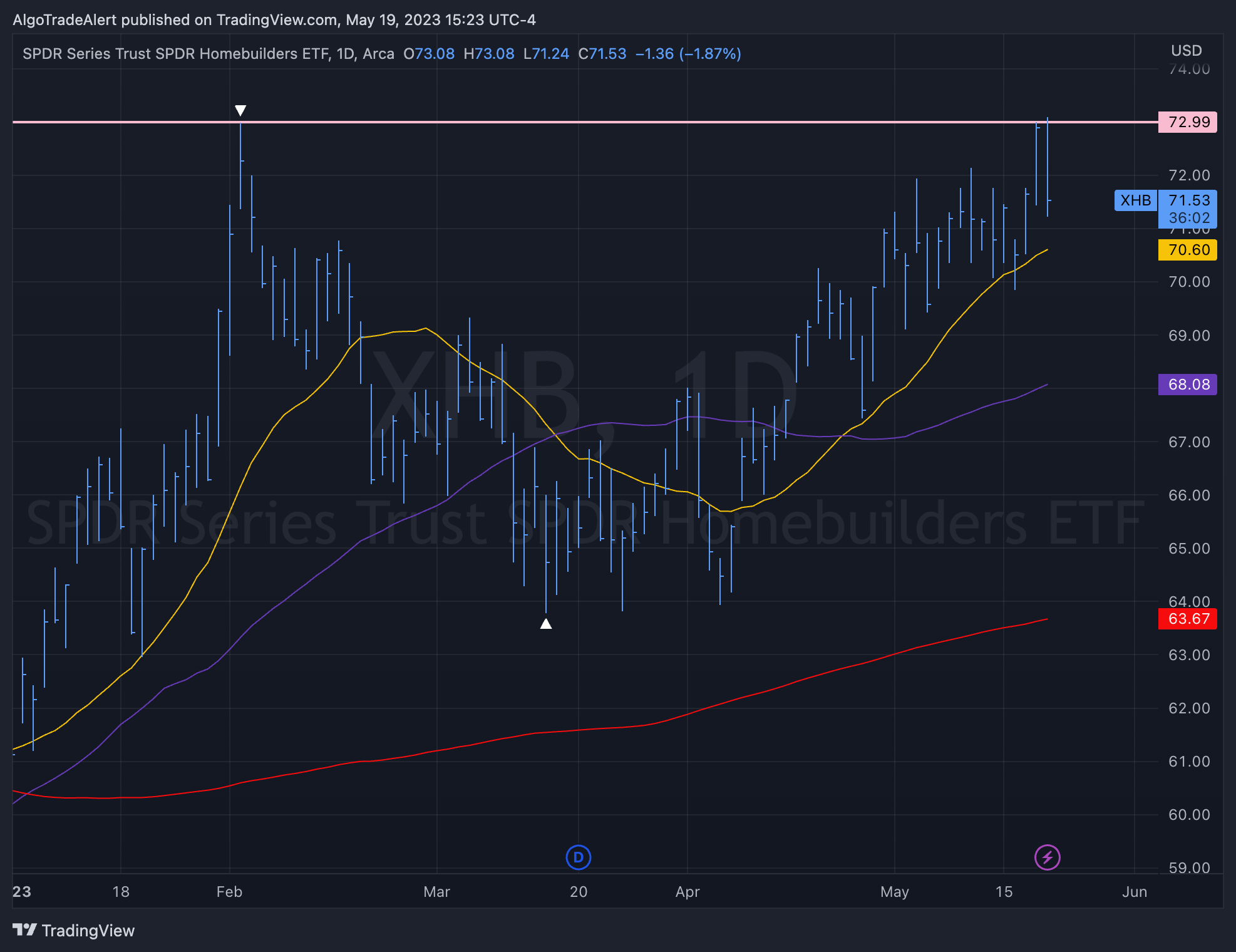
Task: Click the 63.00 price axis label
Action: coord(1189,655)
